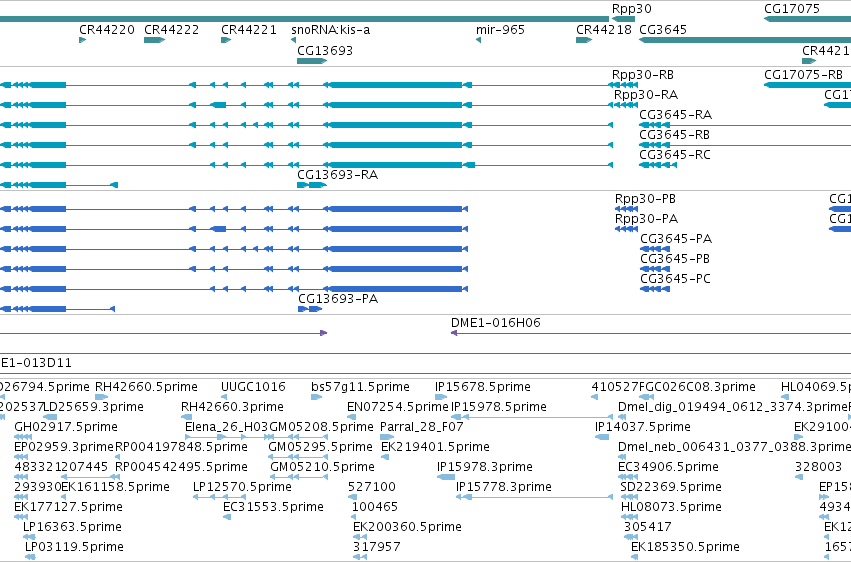Click the CG13693-RA transcript label
This screenshot has width=851, height=562.
pos(337,175)
